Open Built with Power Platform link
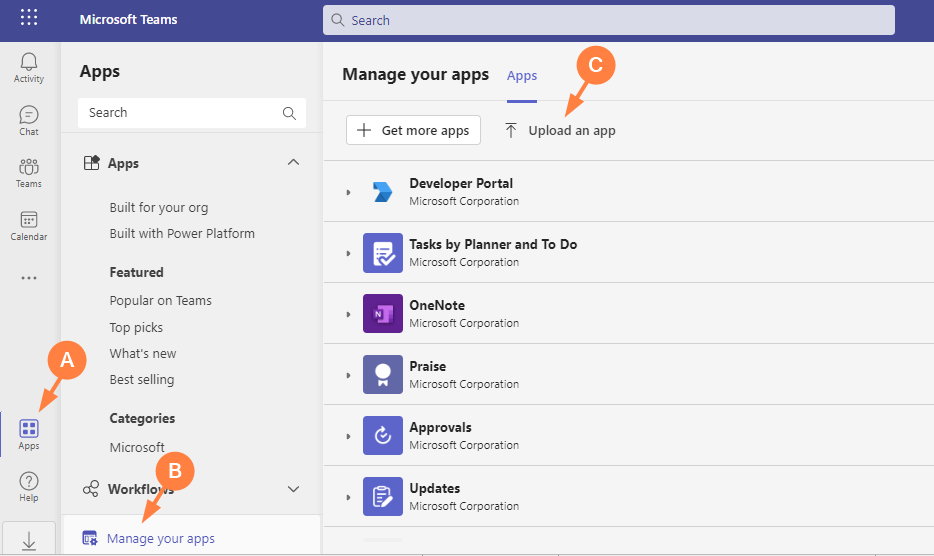934x556 pixels. 182,234
